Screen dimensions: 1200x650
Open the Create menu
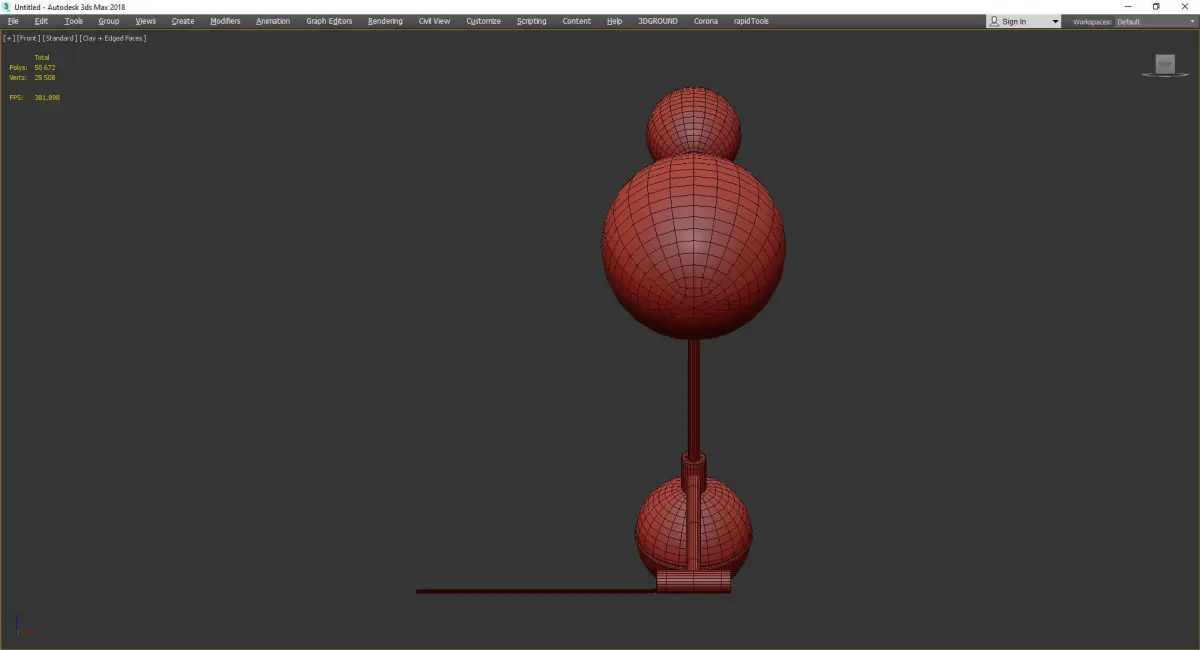[x=183, y=21]
